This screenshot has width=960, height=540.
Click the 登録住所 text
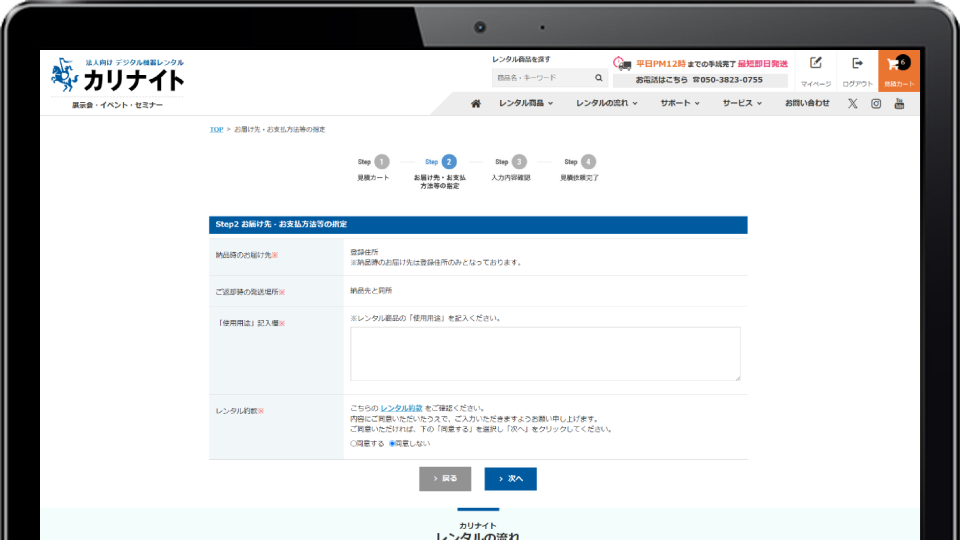pos(364,252)
